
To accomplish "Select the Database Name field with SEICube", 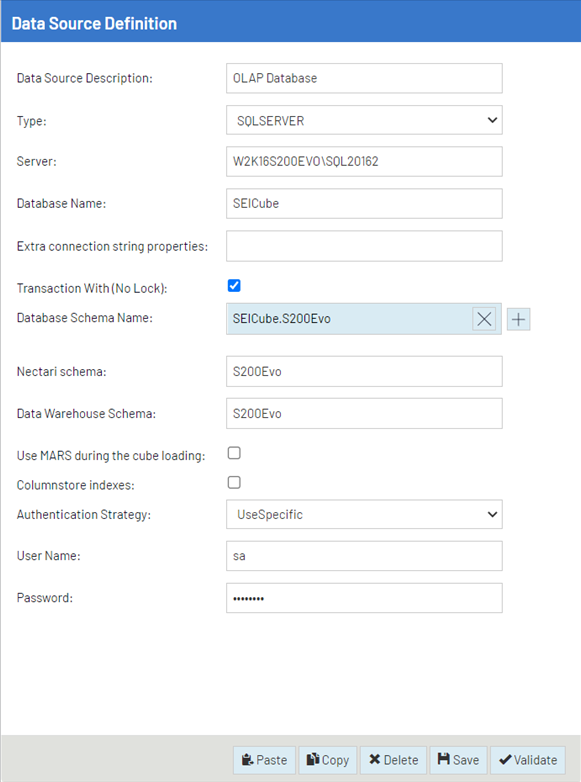I will [364, 203].
